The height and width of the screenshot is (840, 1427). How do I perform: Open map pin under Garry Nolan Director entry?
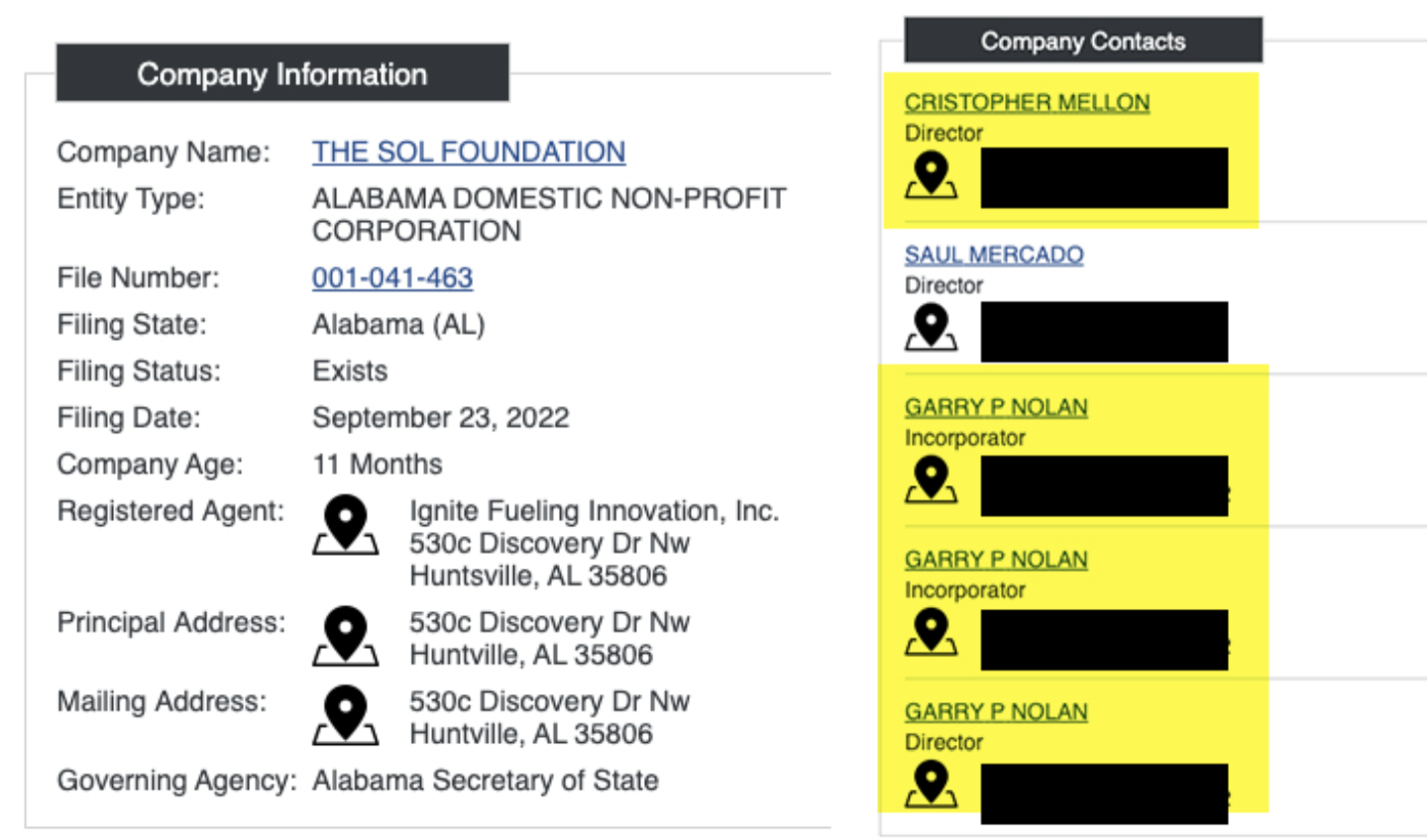coord(931,785)
